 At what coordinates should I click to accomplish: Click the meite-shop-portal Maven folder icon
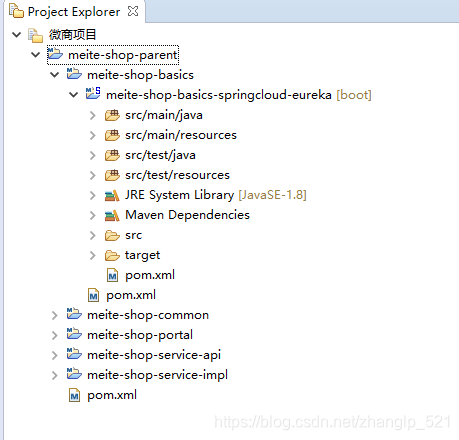coord(74,334)
